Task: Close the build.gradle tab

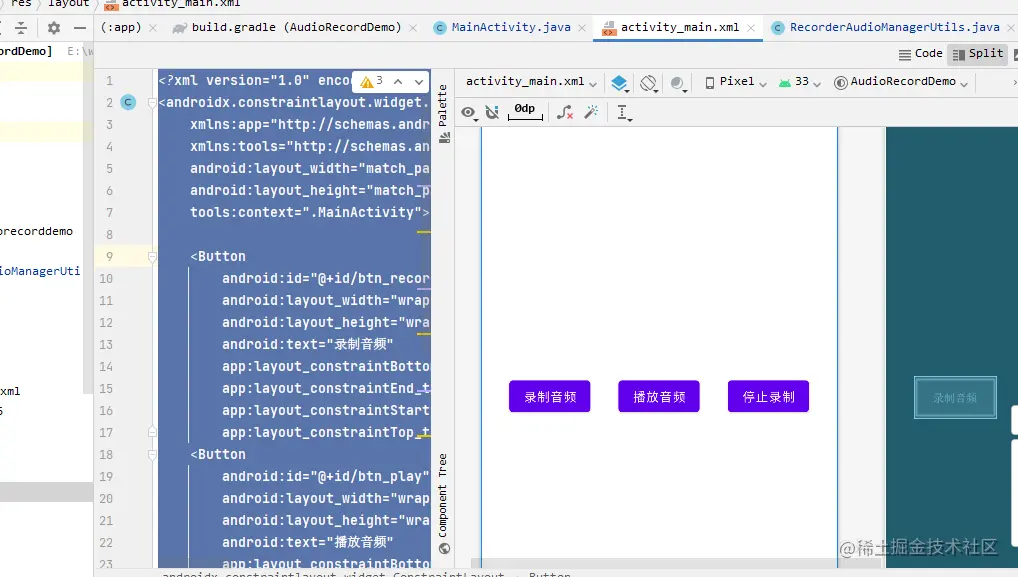Action: pos(413,28)
